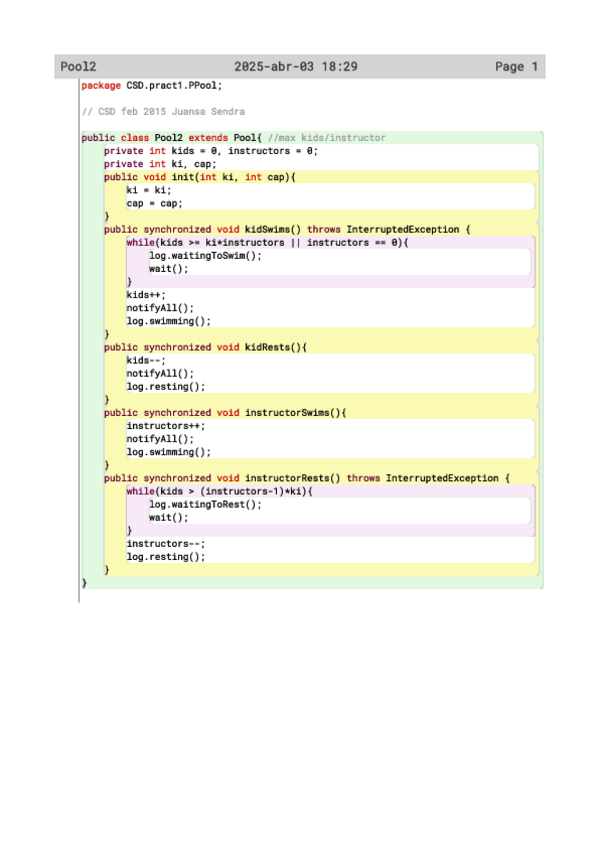Click the Pool2 title in header
599x848 pixels.
click(x=78, y=67)
